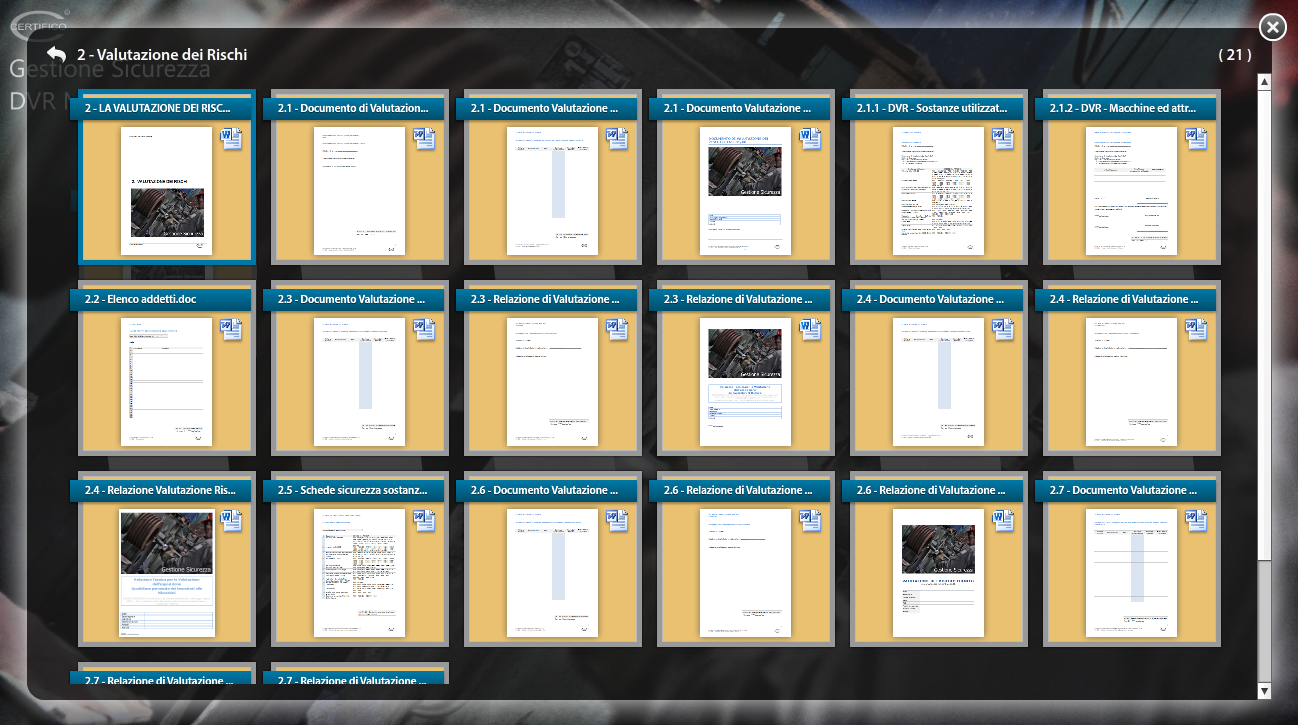The height and width of the screenshot is (725, 1298).
Task: Open the 2.3 Documento Valutazione page preview
Action: pos(360,381)
